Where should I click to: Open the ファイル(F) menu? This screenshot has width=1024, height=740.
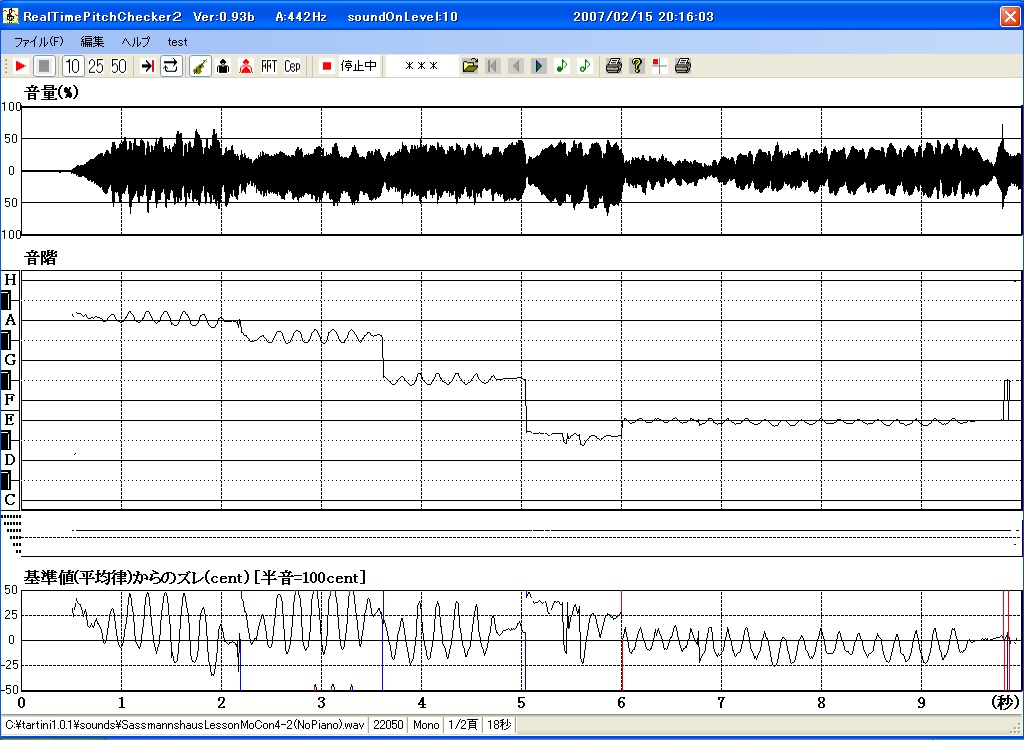39,42
